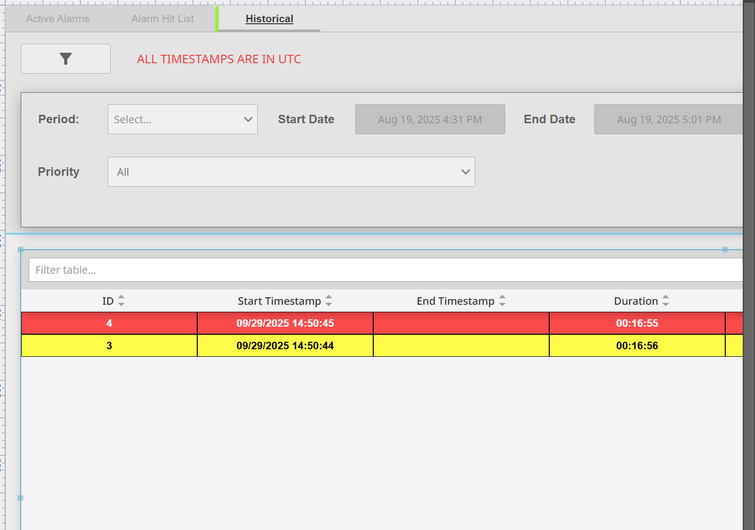Click the Start Date field Aug 19 4:31 PM

tap(430, 119)
